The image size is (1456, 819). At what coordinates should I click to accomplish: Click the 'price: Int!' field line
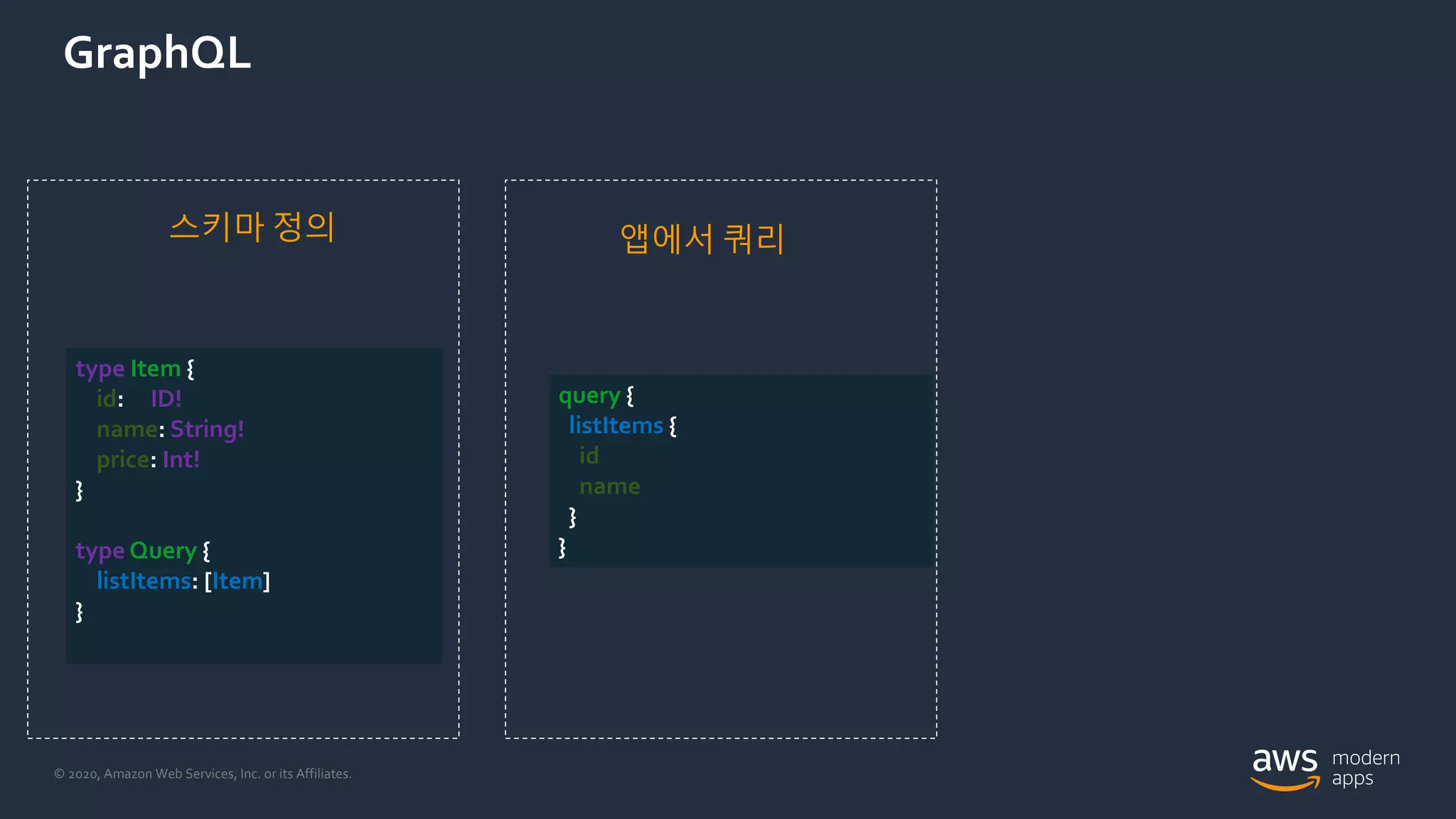148,460
